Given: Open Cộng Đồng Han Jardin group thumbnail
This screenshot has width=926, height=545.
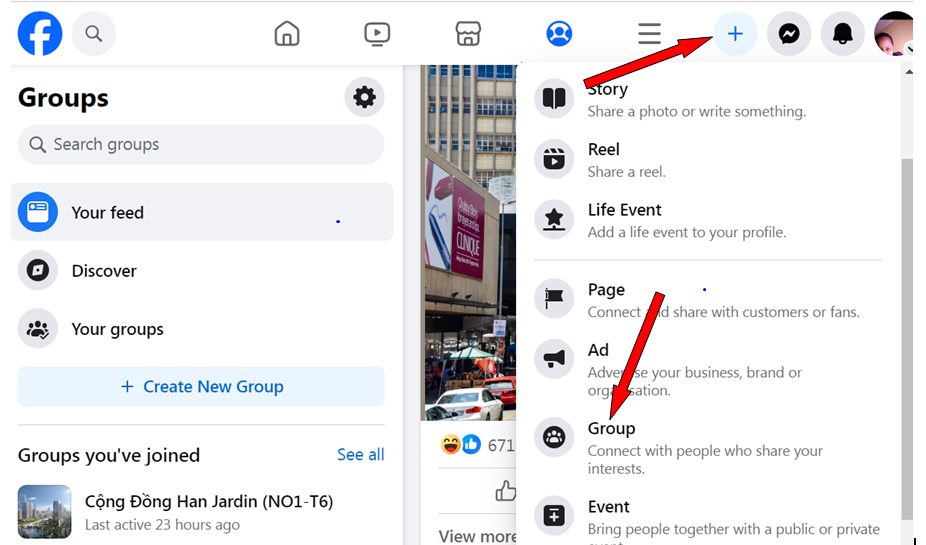Looking at the screenshot, I should [45, 511].
